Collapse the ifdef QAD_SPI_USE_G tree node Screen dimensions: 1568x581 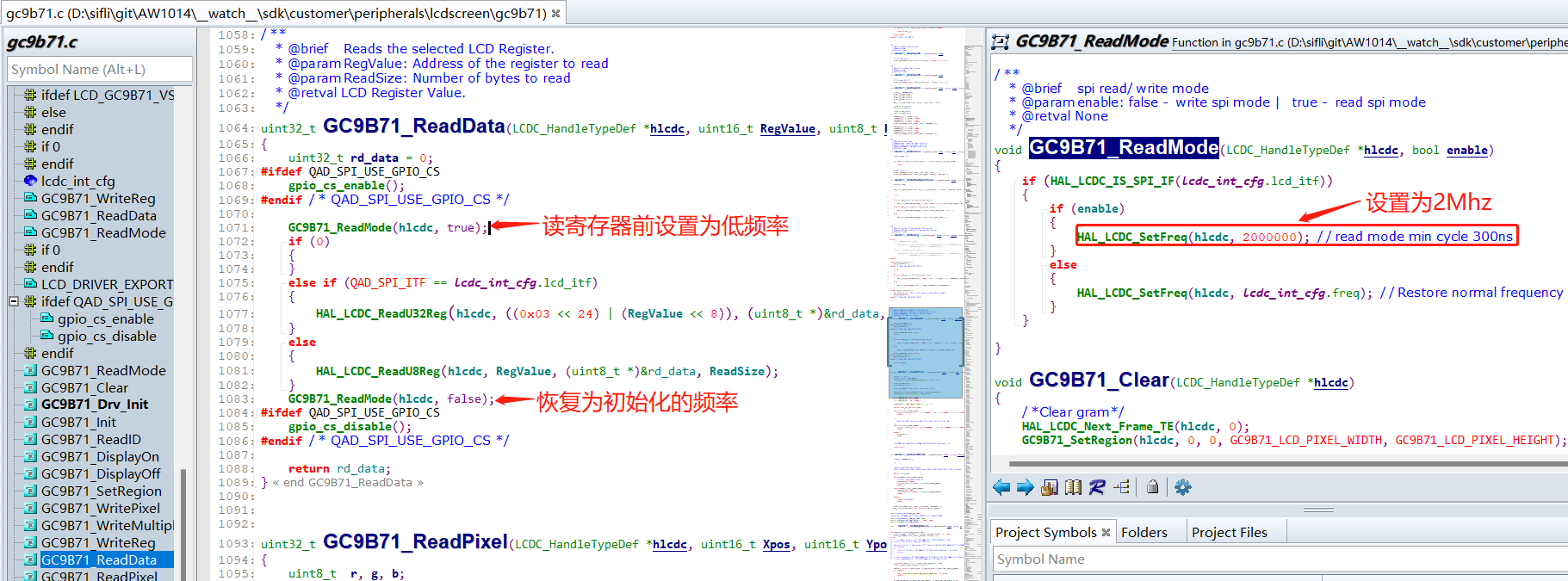[14, 301]
